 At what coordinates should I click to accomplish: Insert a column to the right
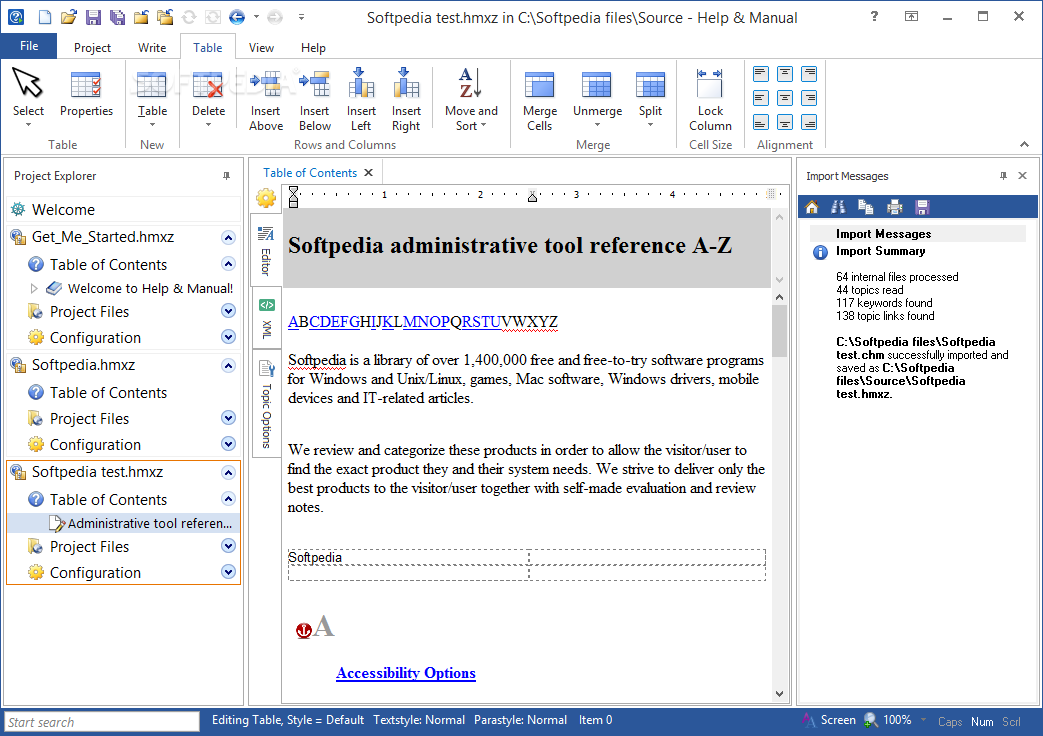(406, 100)
